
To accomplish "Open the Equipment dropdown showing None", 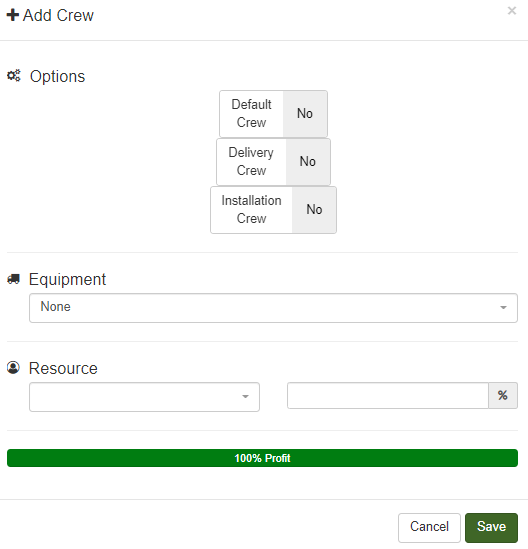I will tap(273, 308).
